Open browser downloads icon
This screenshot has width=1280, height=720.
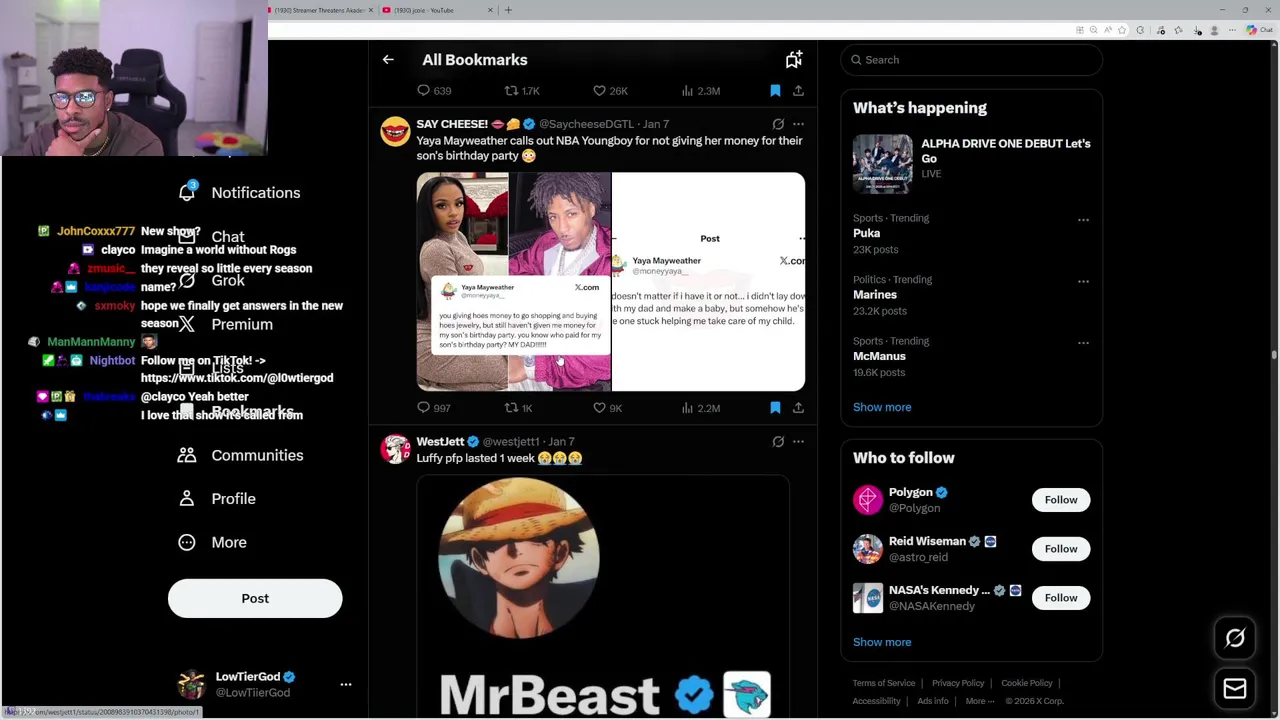point(1198,30)
